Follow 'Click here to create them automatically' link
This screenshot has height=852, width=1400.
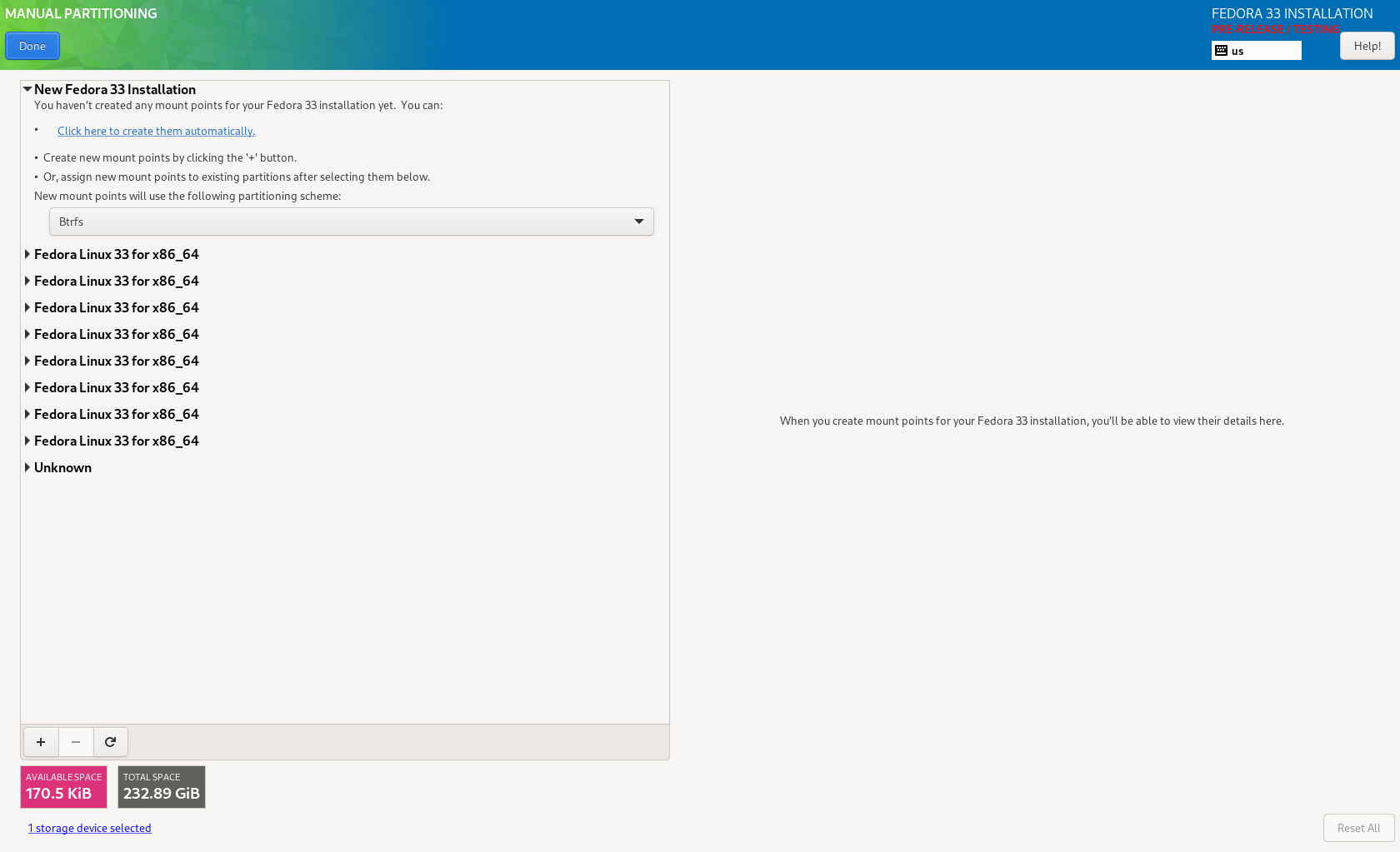click(x=156, y=131)
